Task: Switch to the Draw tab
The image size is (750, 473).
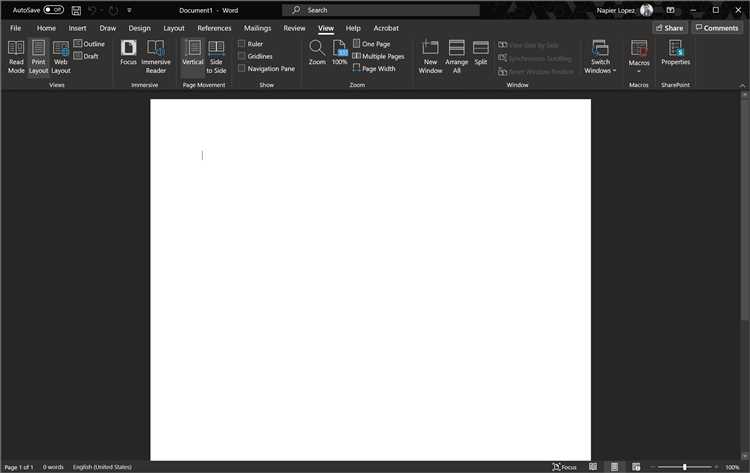Action: [108, 28]
